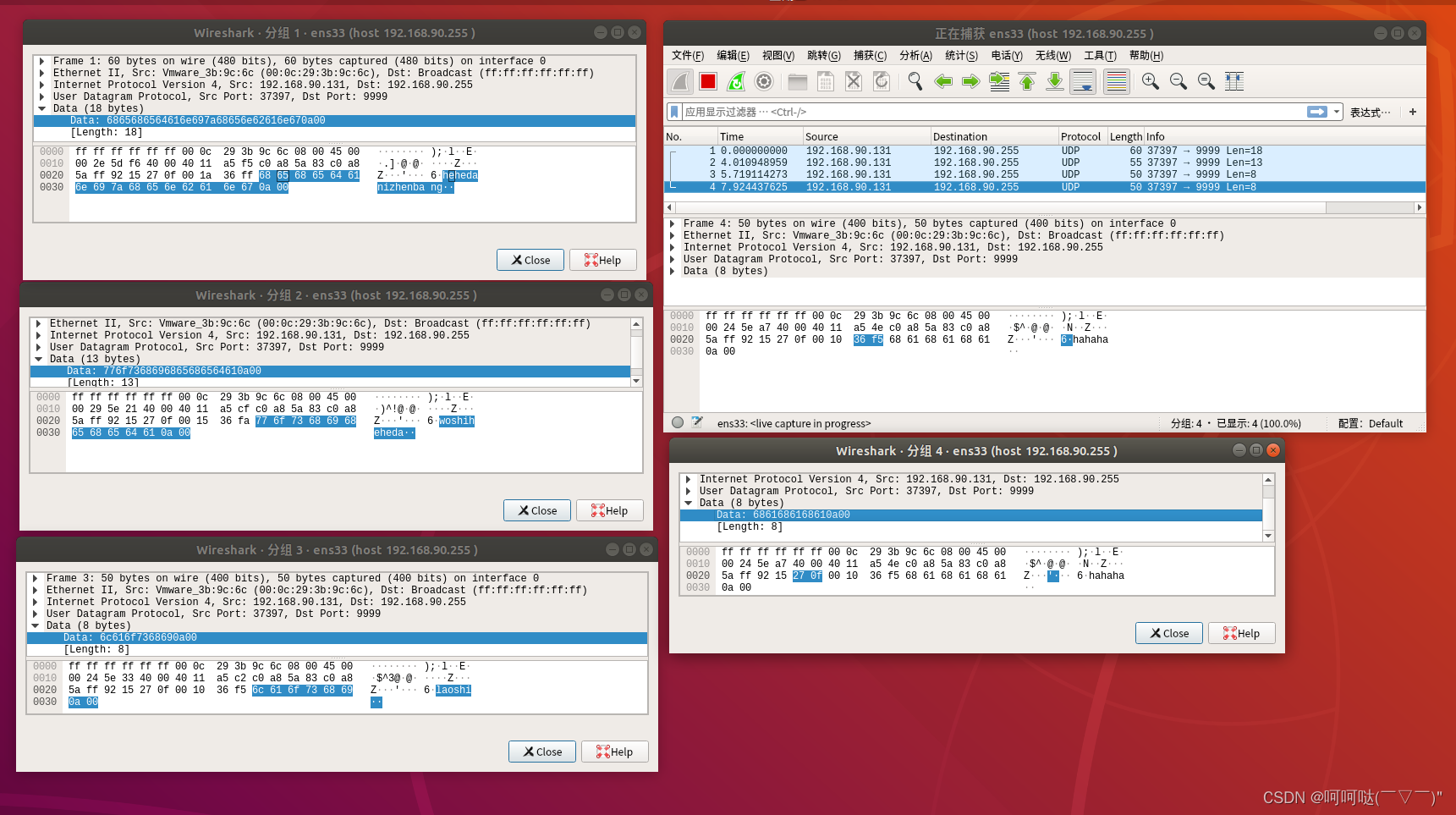The width and height of the screenshot is (1456, 815).
Task: Collapse Data (8 bytes) in 分组 4
Action: (x=689, y=503)
